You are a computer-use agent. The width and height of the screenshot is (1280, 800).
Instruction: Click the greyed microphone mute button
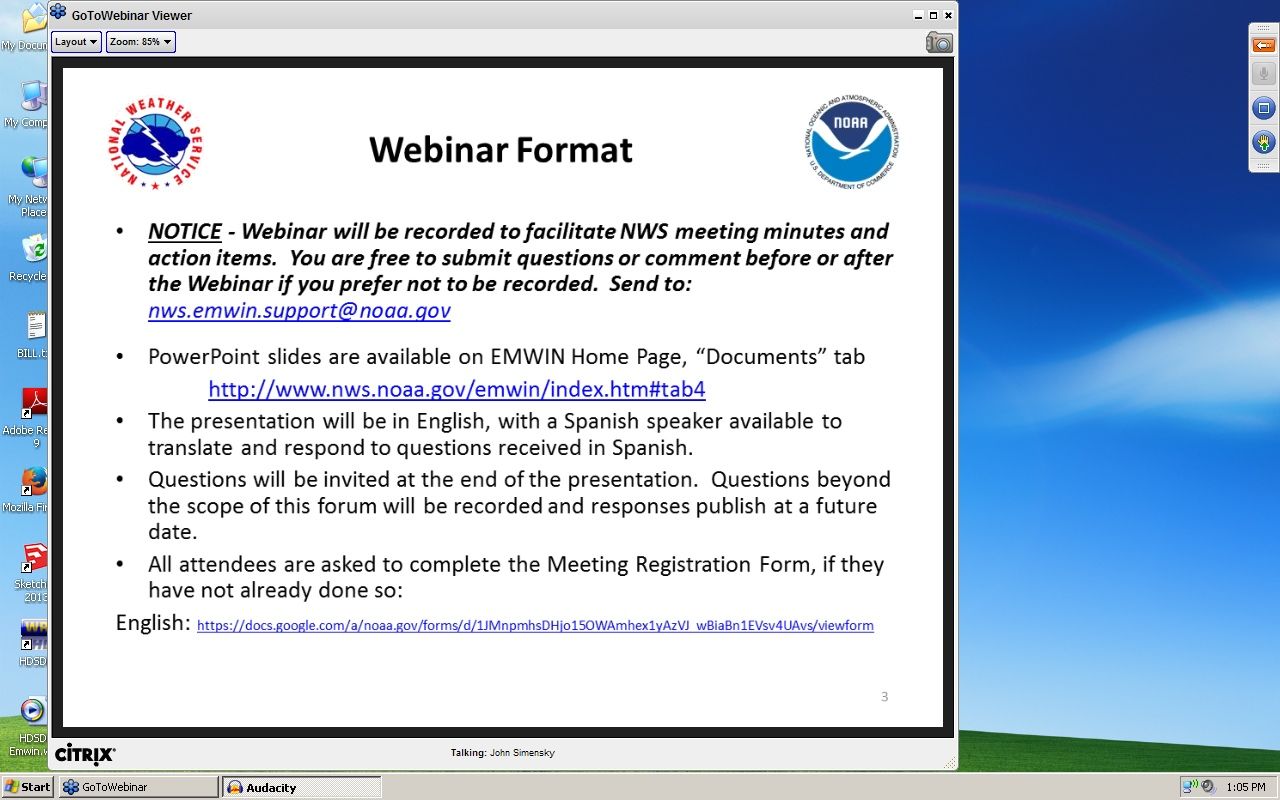pos(1263,74)
